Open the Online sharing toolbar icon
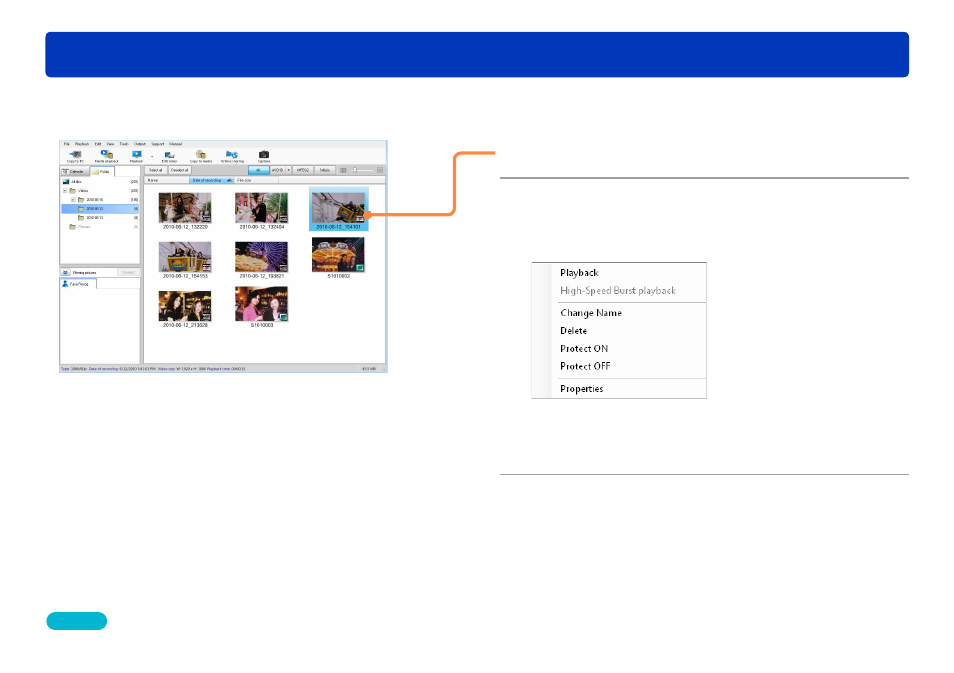 [x=232, y=155]
